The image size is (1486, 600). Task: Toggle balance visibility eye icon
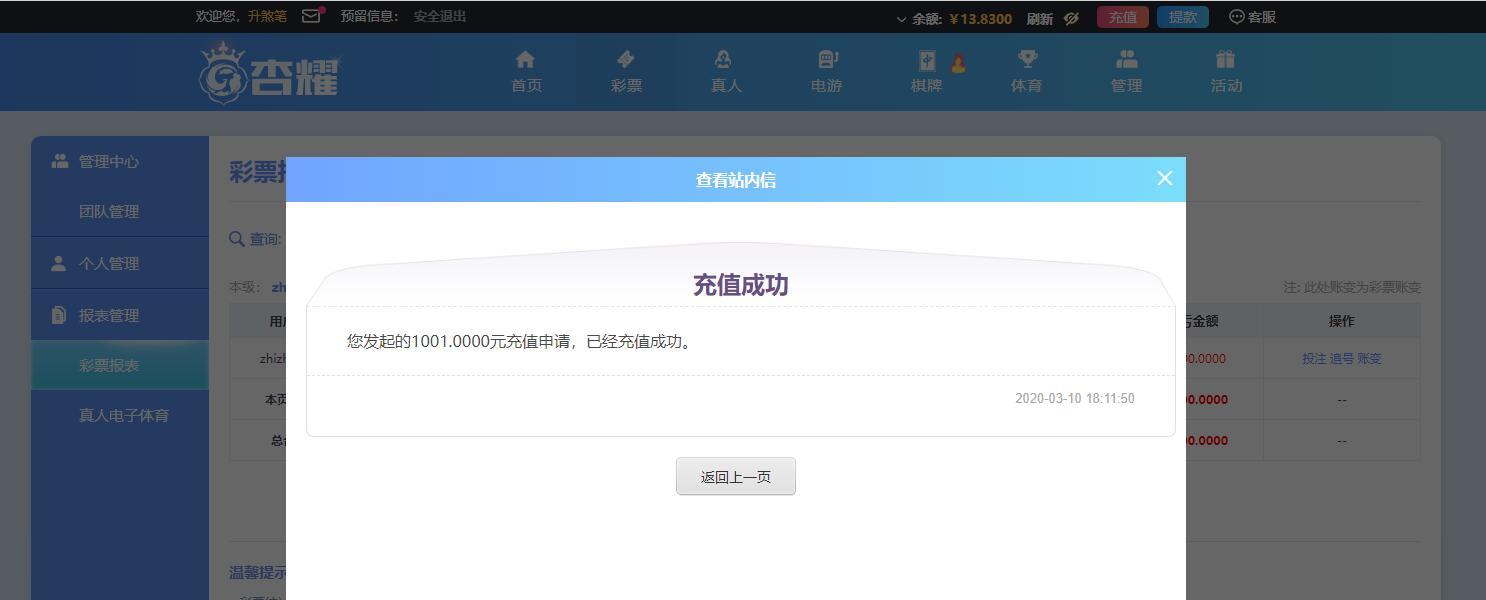click(x=1072, y=18)
